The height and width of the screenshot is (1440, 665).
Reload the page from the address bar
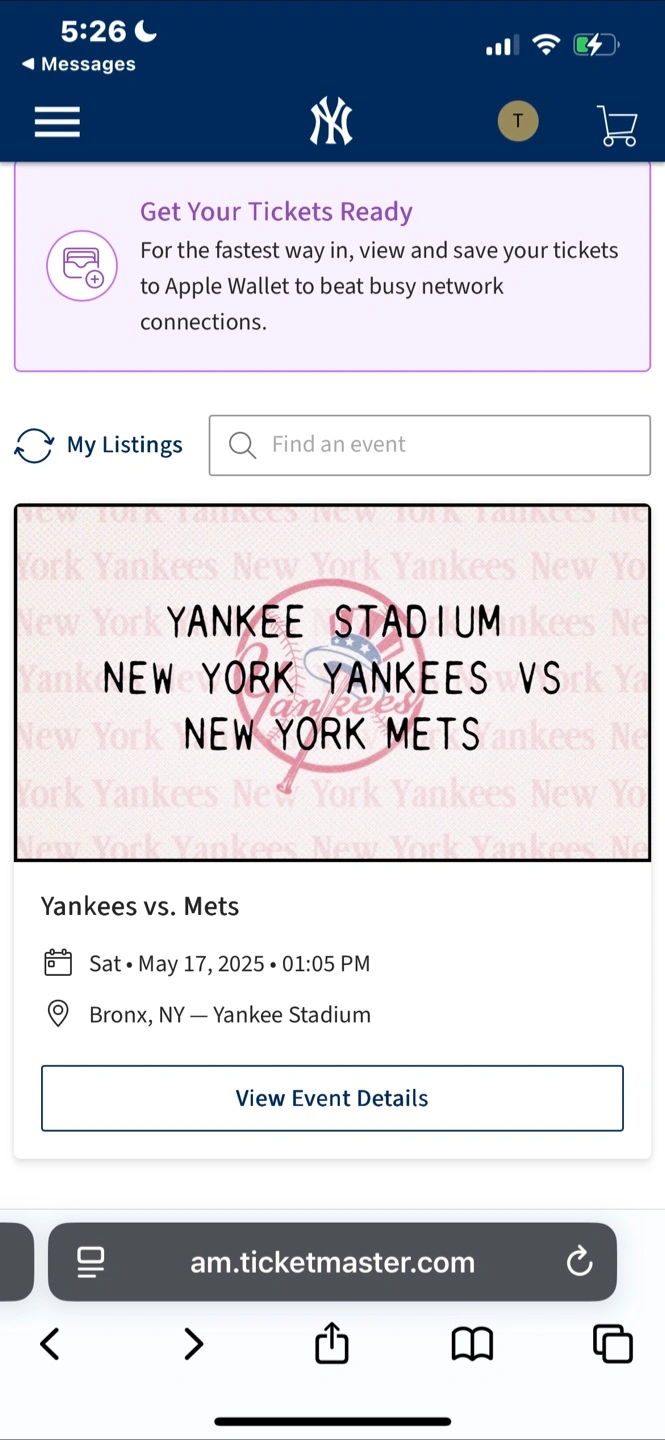pyautogui.click(x=579, y=1262)
